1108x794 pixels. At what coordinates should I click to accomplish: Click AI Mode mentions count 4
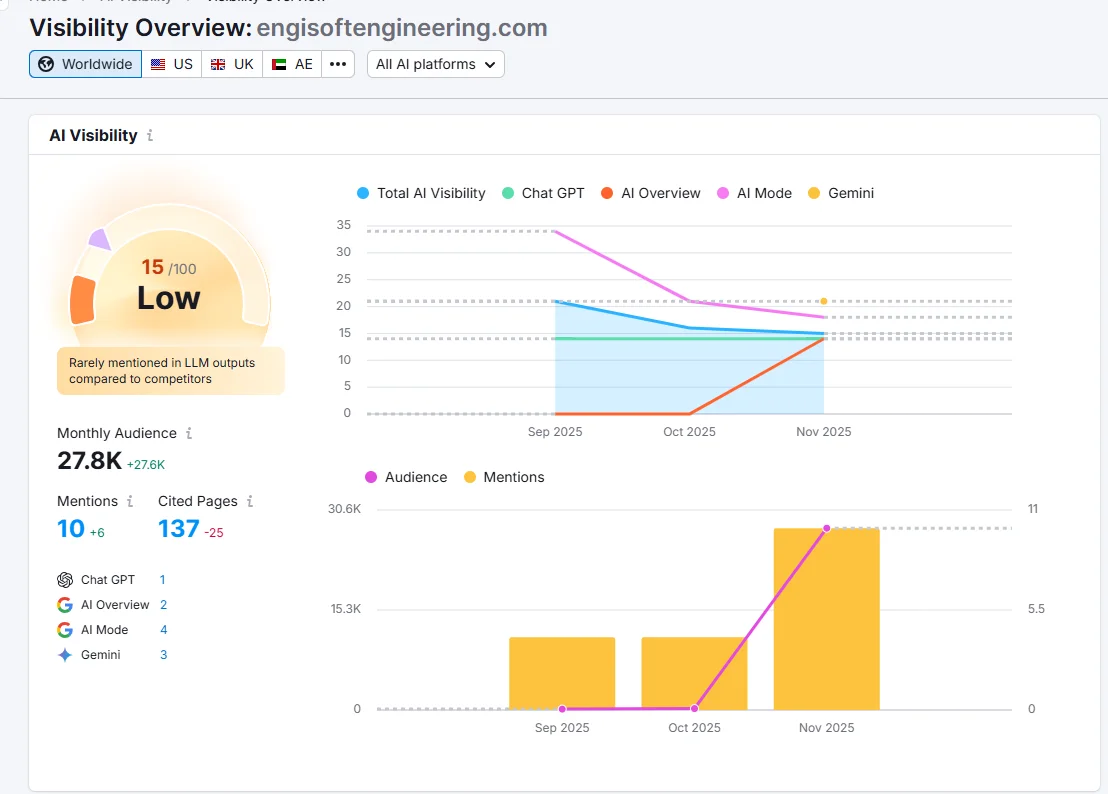[x=164, y=629]
